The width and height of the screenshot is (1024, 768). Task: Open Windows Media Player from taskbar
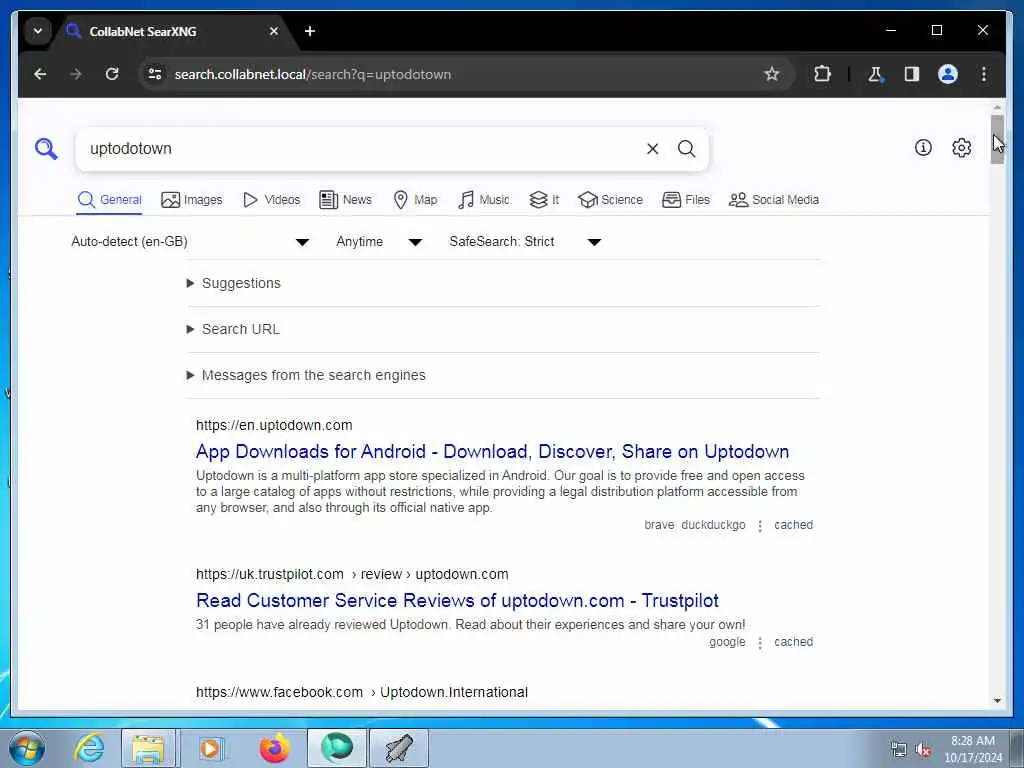coord(210,748)
